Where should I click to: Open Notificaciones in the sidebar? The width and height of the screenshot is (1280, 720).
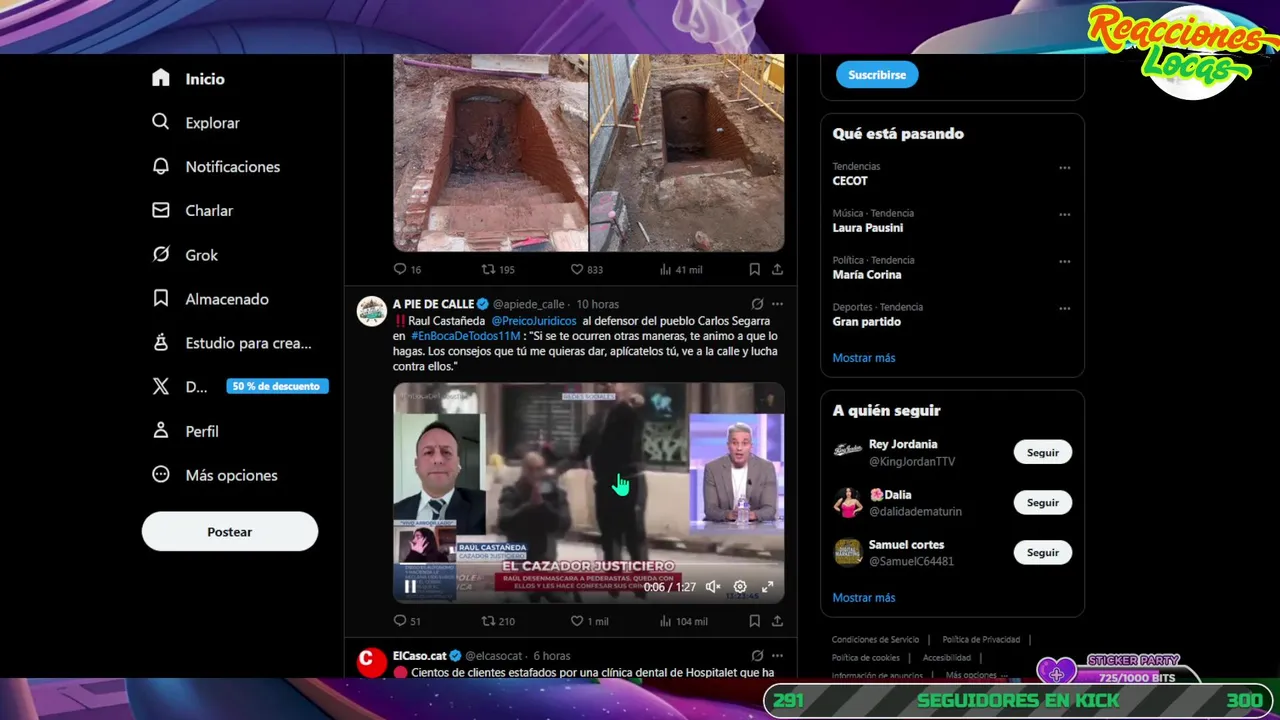(216, 167)
